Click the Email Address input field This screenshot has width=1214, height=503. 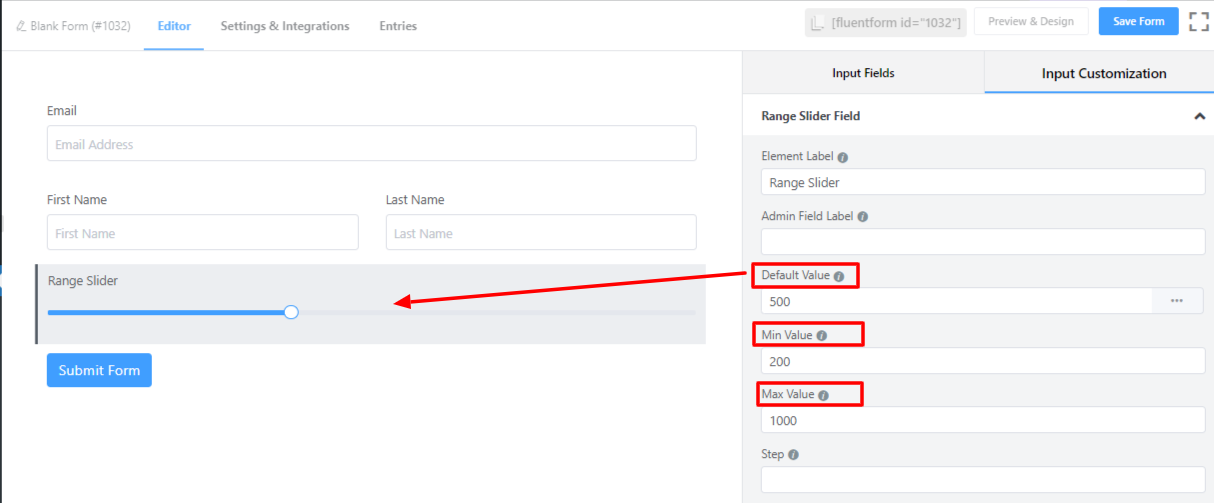(371, 144)
